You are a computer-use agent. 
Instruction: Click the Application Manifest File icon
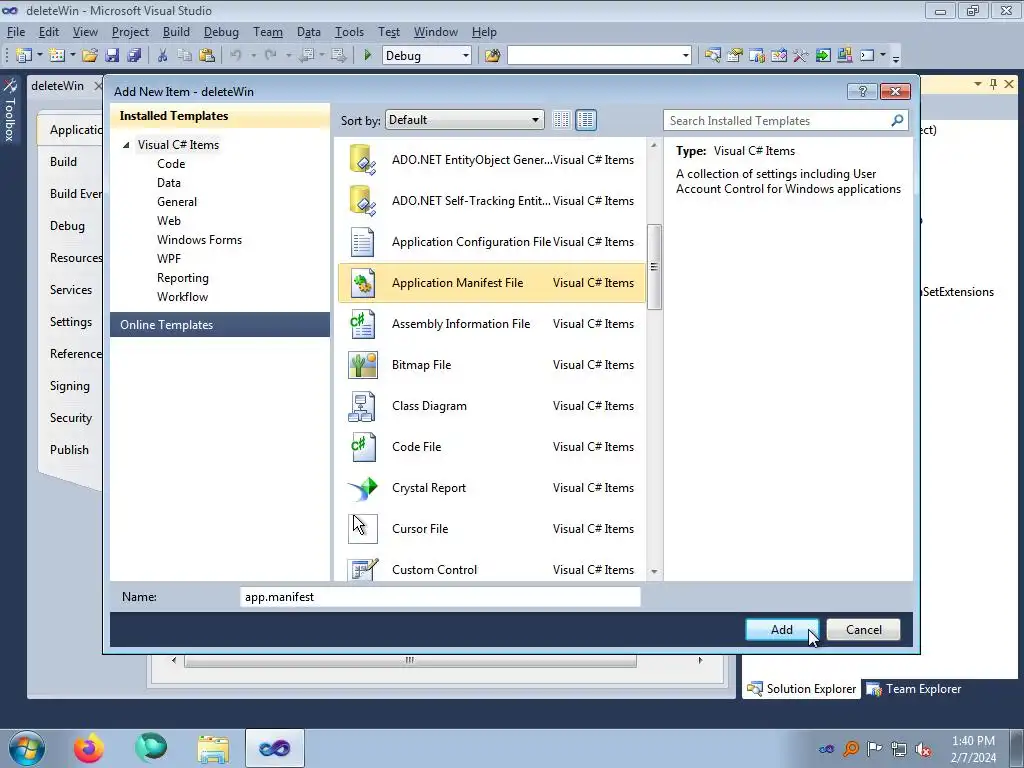click(362, 283)
